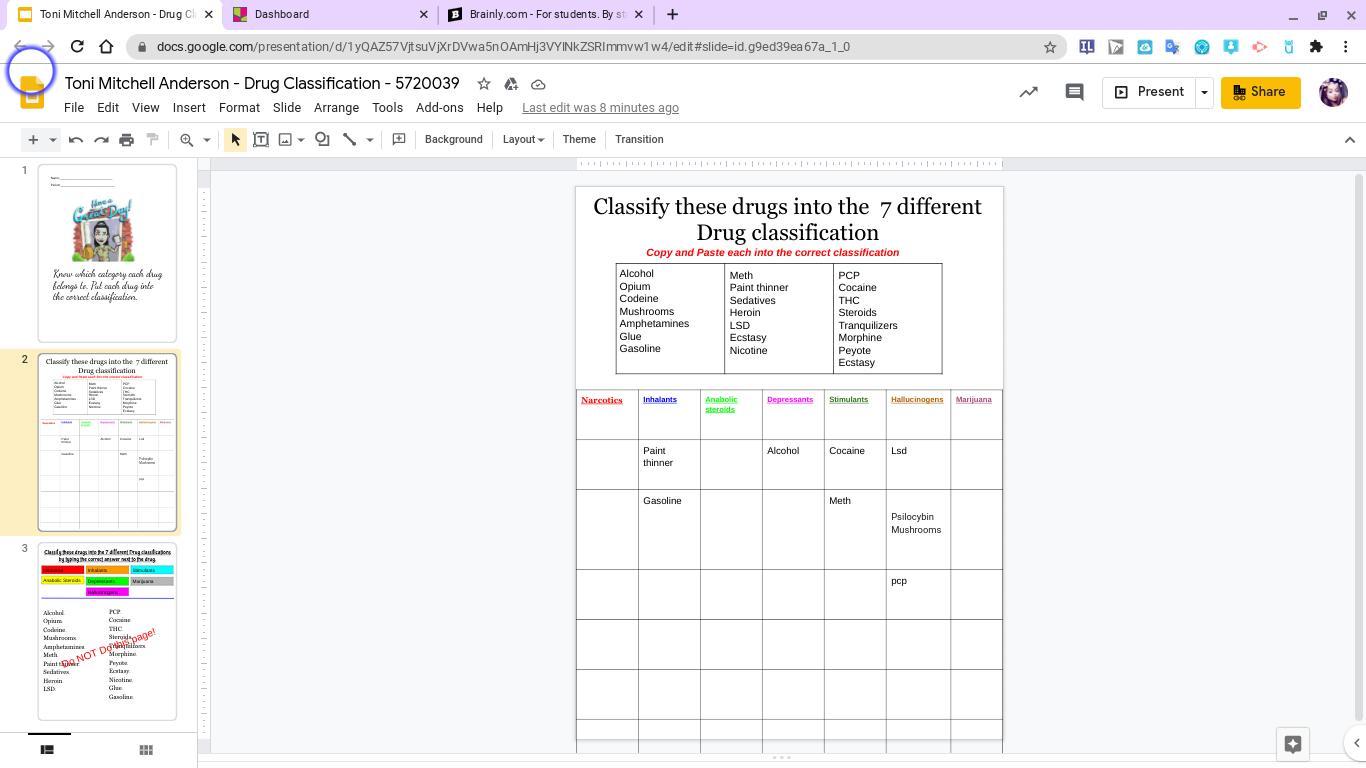This screenshot has width=1366, height=768.
Task: Click the Paint format roller icon
Action: tap(152, 140)
